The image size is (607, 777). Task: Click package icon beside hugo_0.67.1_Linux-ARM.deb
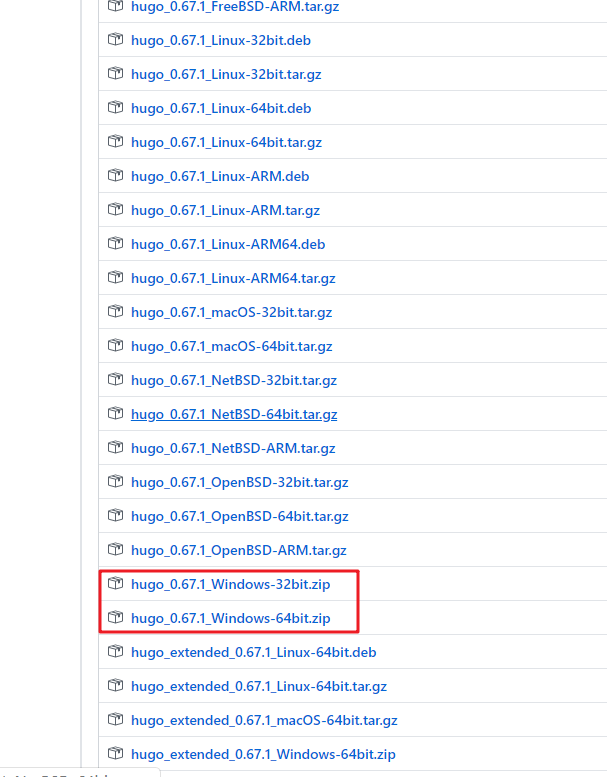pos(115,176)
